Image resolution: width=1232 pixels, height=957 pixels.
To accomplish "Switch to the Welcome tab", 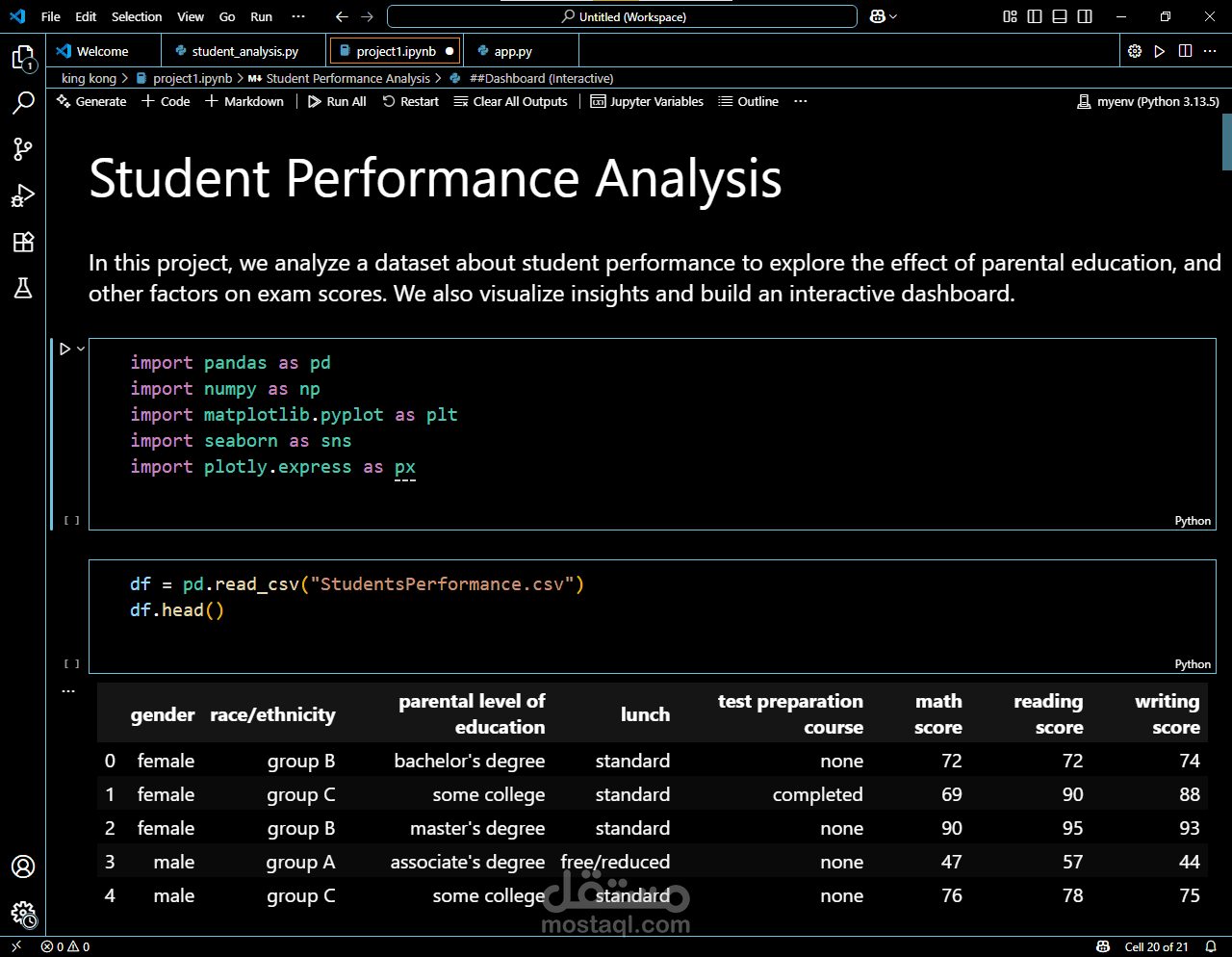I will point(103,51).
